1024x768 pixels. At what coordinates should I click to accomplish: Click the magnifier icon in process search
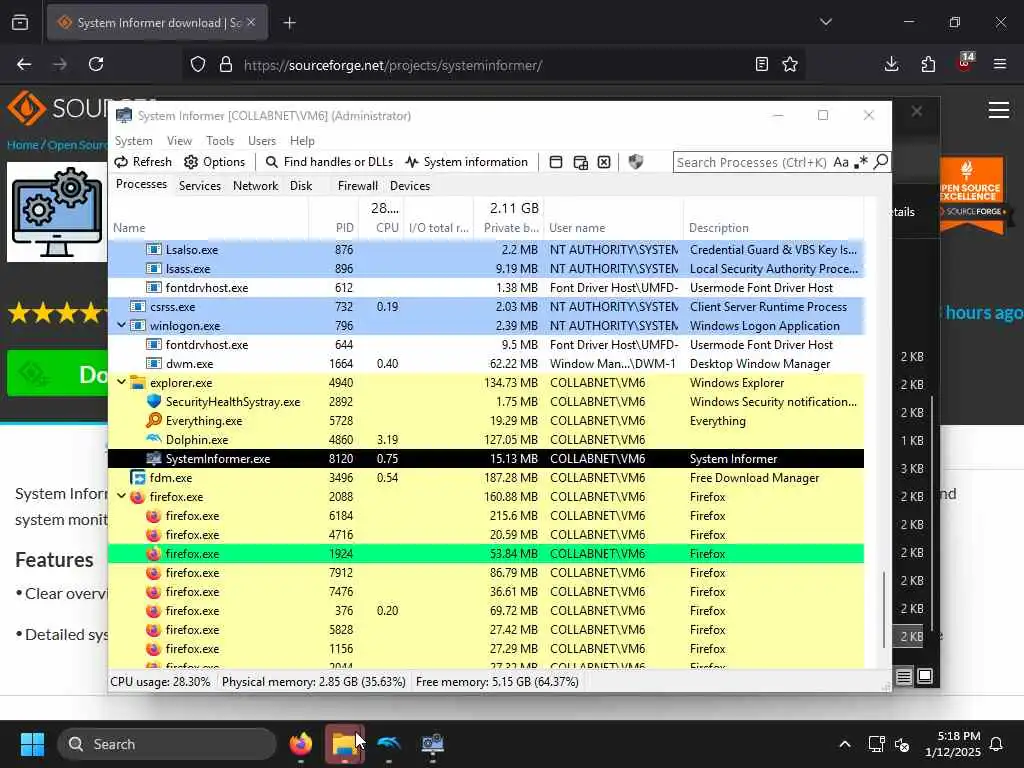(881, 161)
